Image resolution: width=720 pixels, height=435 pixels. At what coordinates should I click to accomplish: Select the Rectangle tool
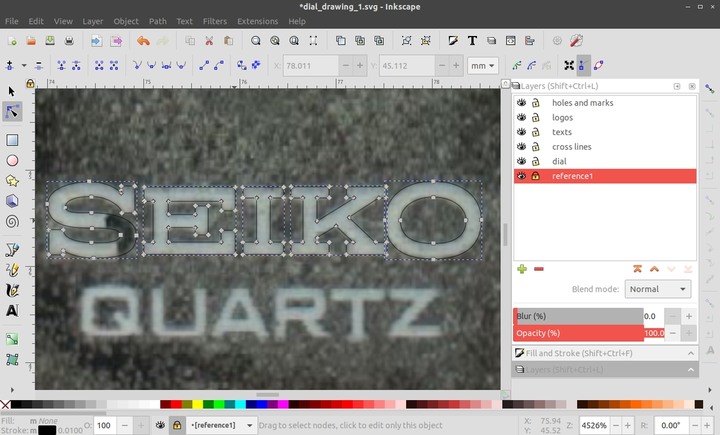12,140
